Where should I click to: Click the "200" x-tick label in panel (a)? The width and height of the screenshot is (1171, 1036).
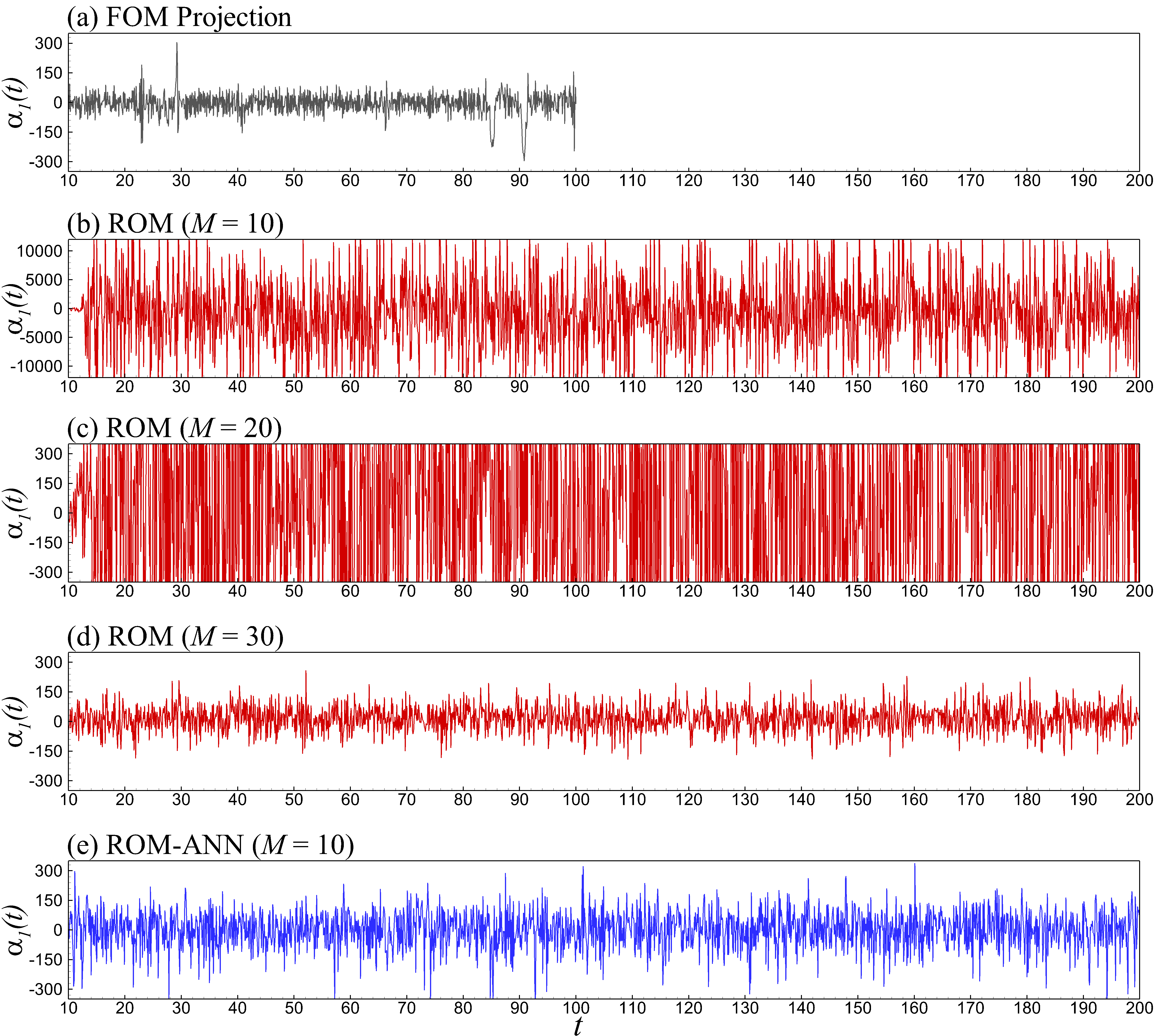1139,181
